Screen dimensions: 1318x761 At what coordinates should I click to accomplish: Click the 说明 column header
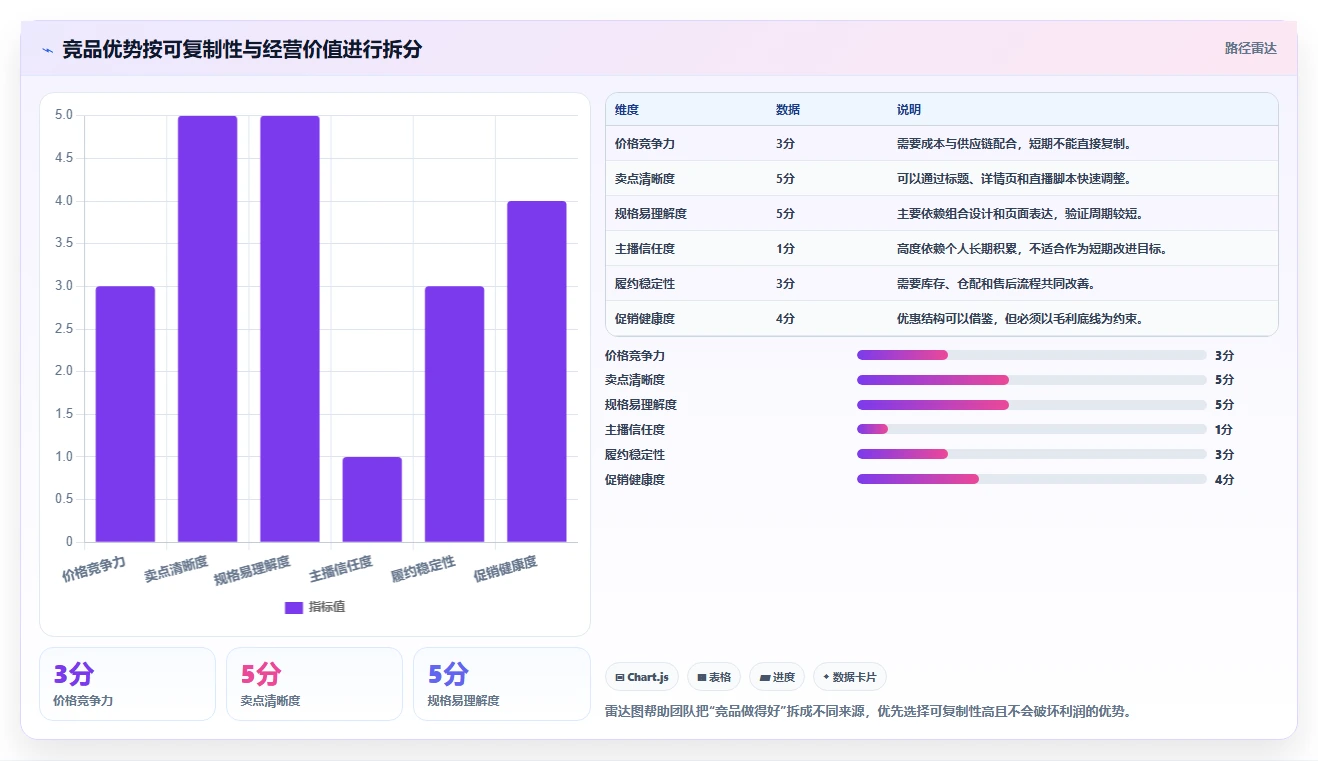click(909, 110)
